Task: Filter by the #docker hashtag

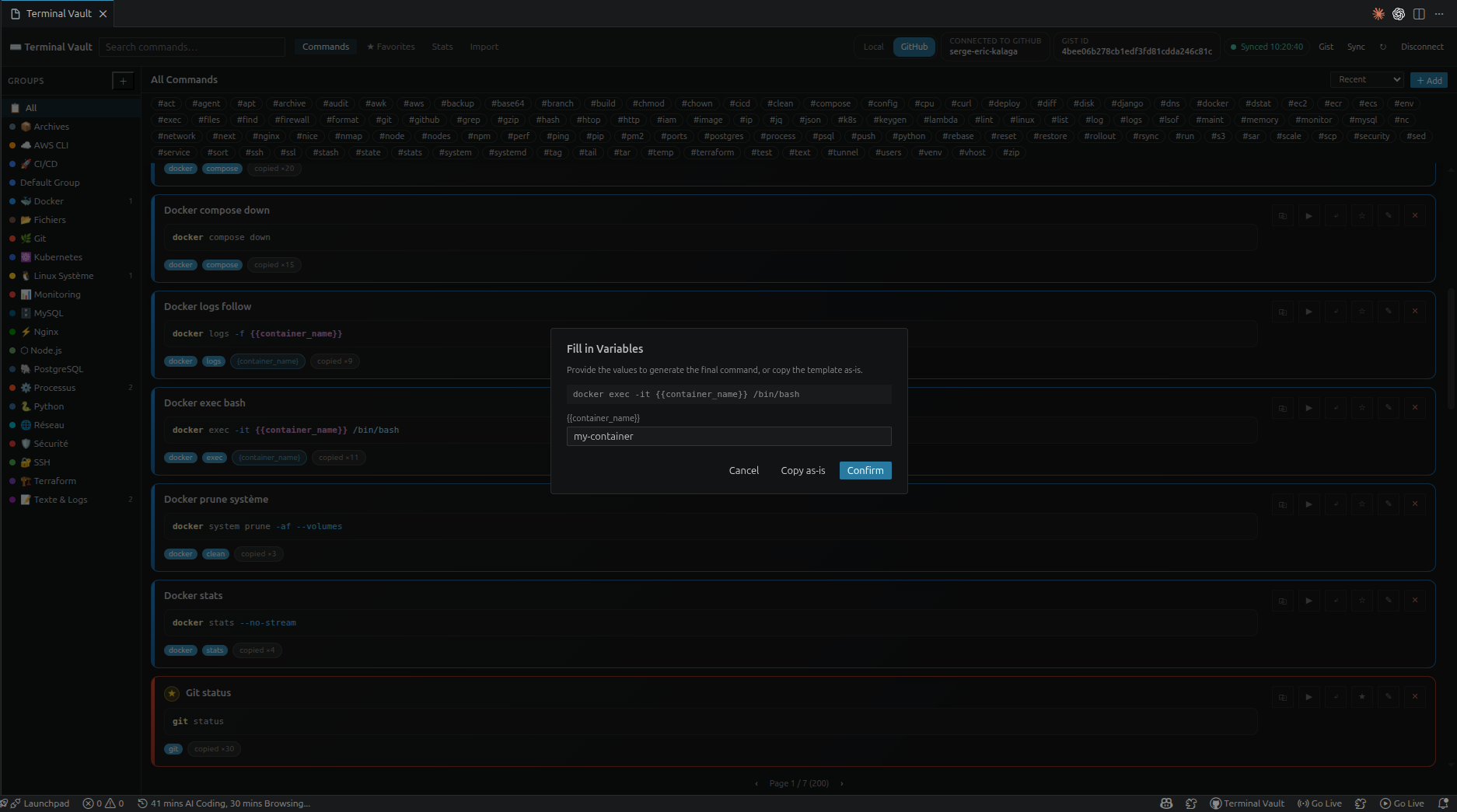Action: (1212, 103)
